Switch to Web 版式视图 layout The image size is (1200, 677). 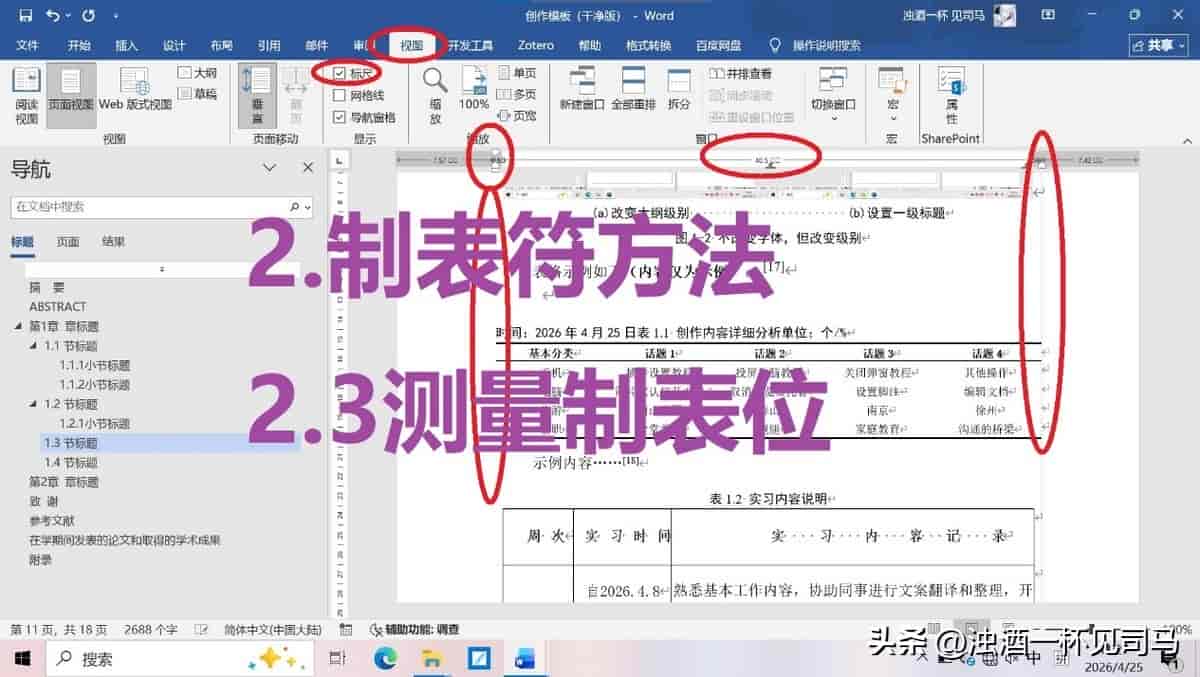coord(135,89)
